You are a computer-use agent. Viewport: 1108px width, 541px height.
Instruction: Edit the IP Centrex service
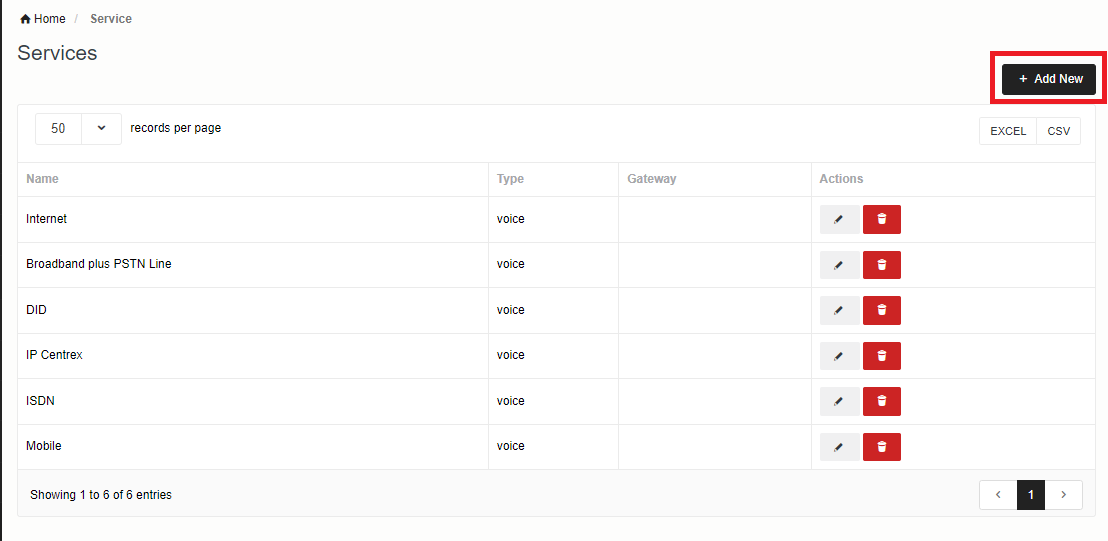point(839,356)
